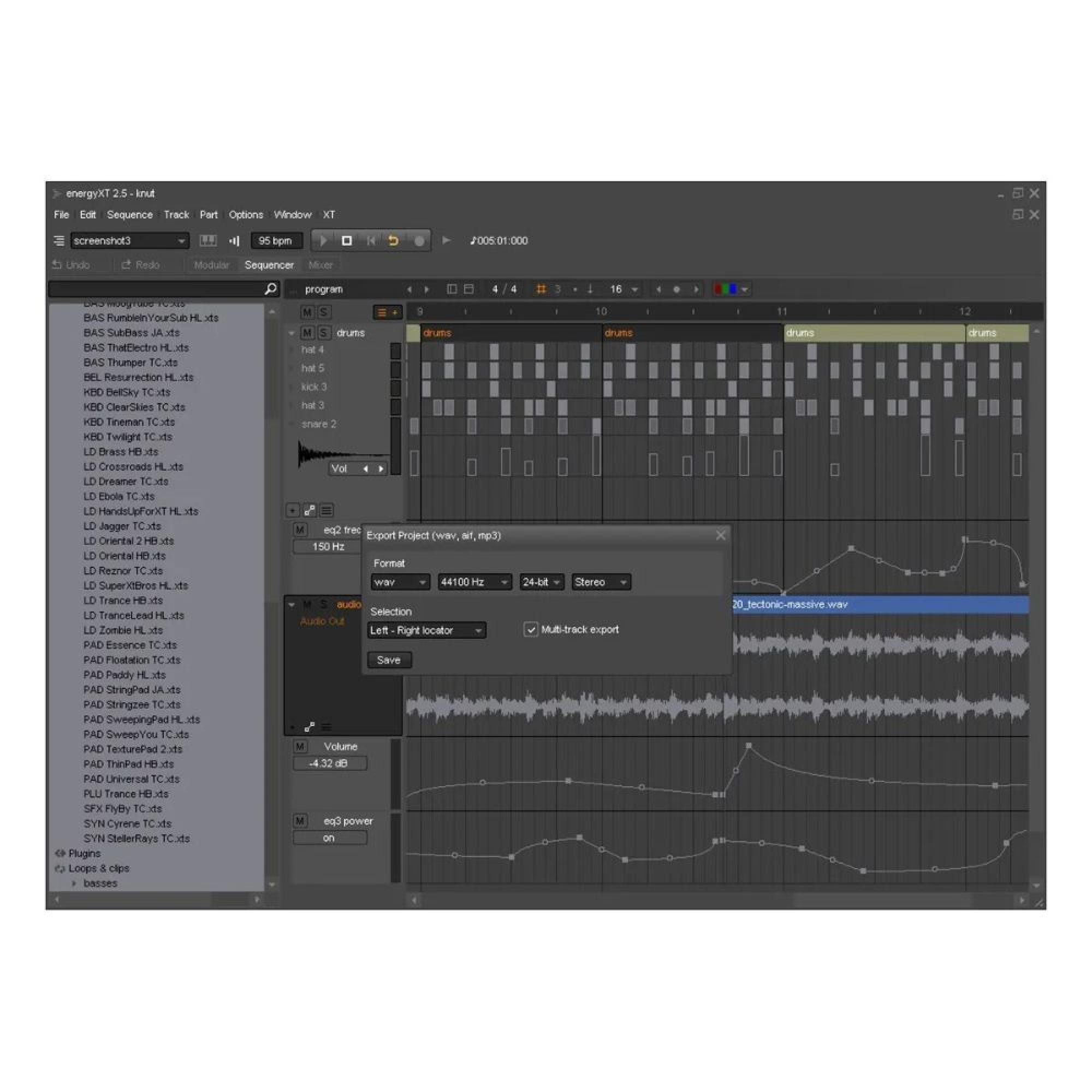The width and height of the screenshot is (1092, 1092).
Task: Open the Sequence menu
Action: (x=129, y=215)
